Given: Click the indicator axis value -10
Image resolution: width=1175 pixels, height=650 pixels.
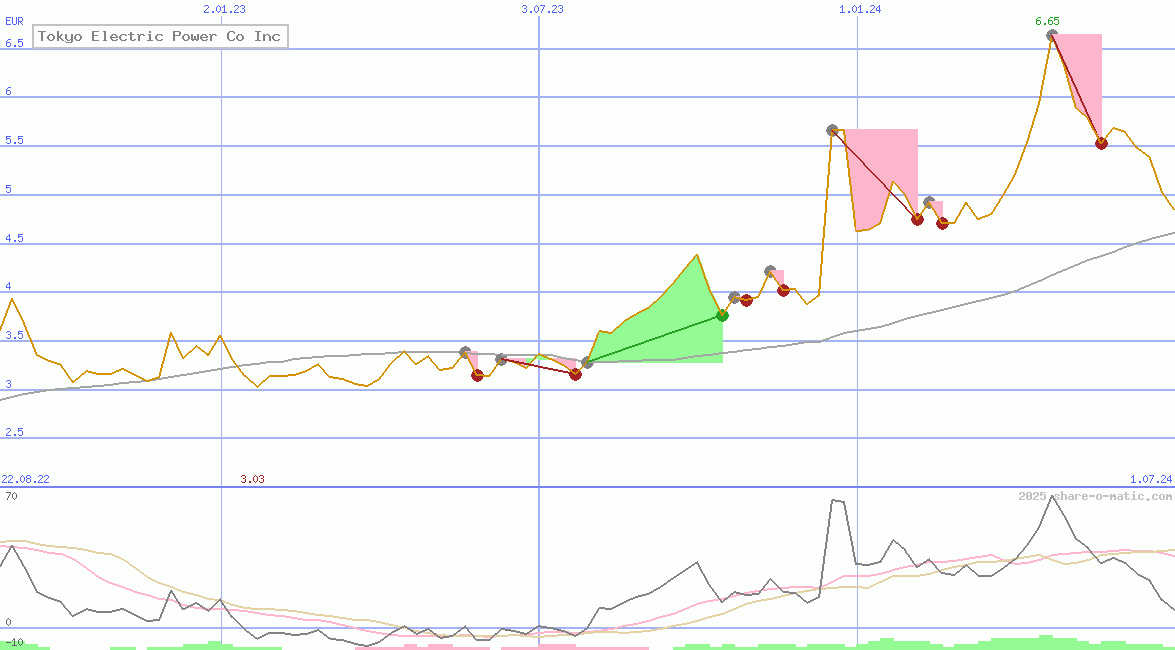Looking at the screenshot, I should pyautogui.click(x=14, y=643).
